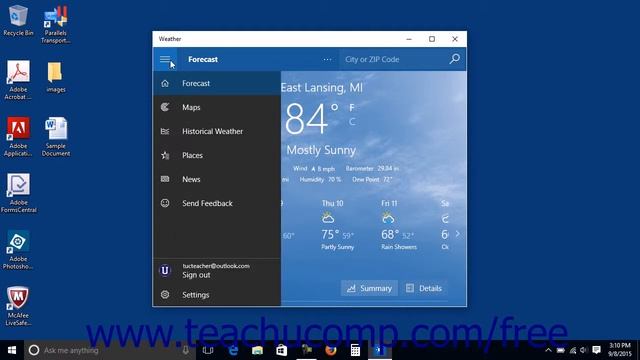Click the Cortana microphone icon
Image resolution: width=640 pixels, height=360 pixels.
185,350
